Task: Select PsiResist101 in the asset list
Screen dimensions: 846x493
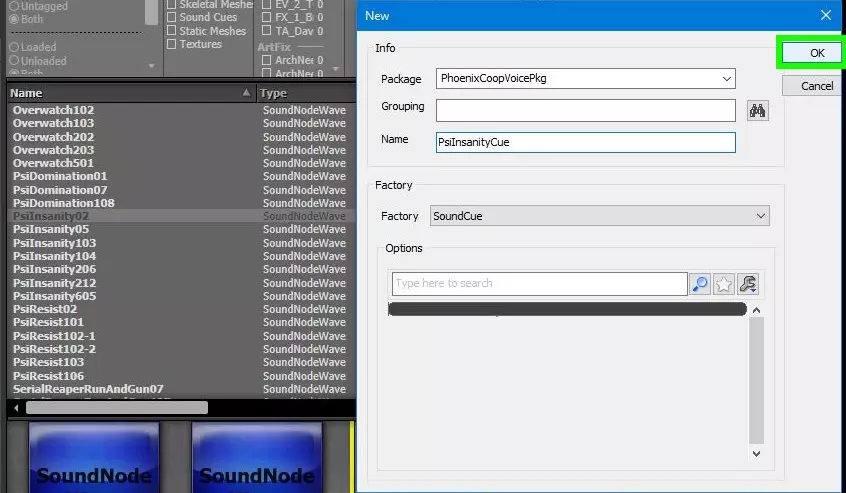Action: pyautogui.click(x=48, y=322)
